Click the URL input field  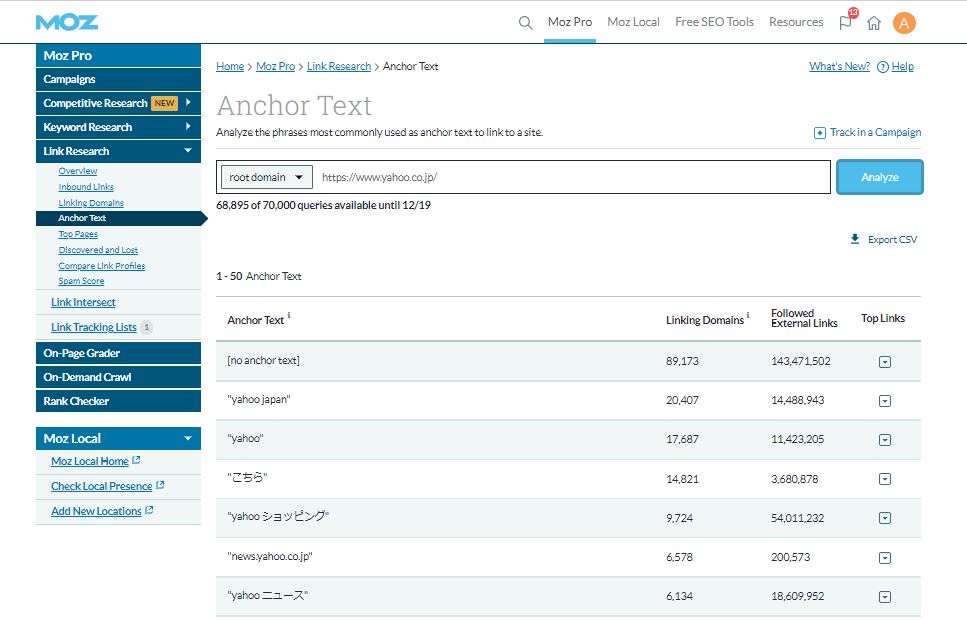[x=572, y=177]
